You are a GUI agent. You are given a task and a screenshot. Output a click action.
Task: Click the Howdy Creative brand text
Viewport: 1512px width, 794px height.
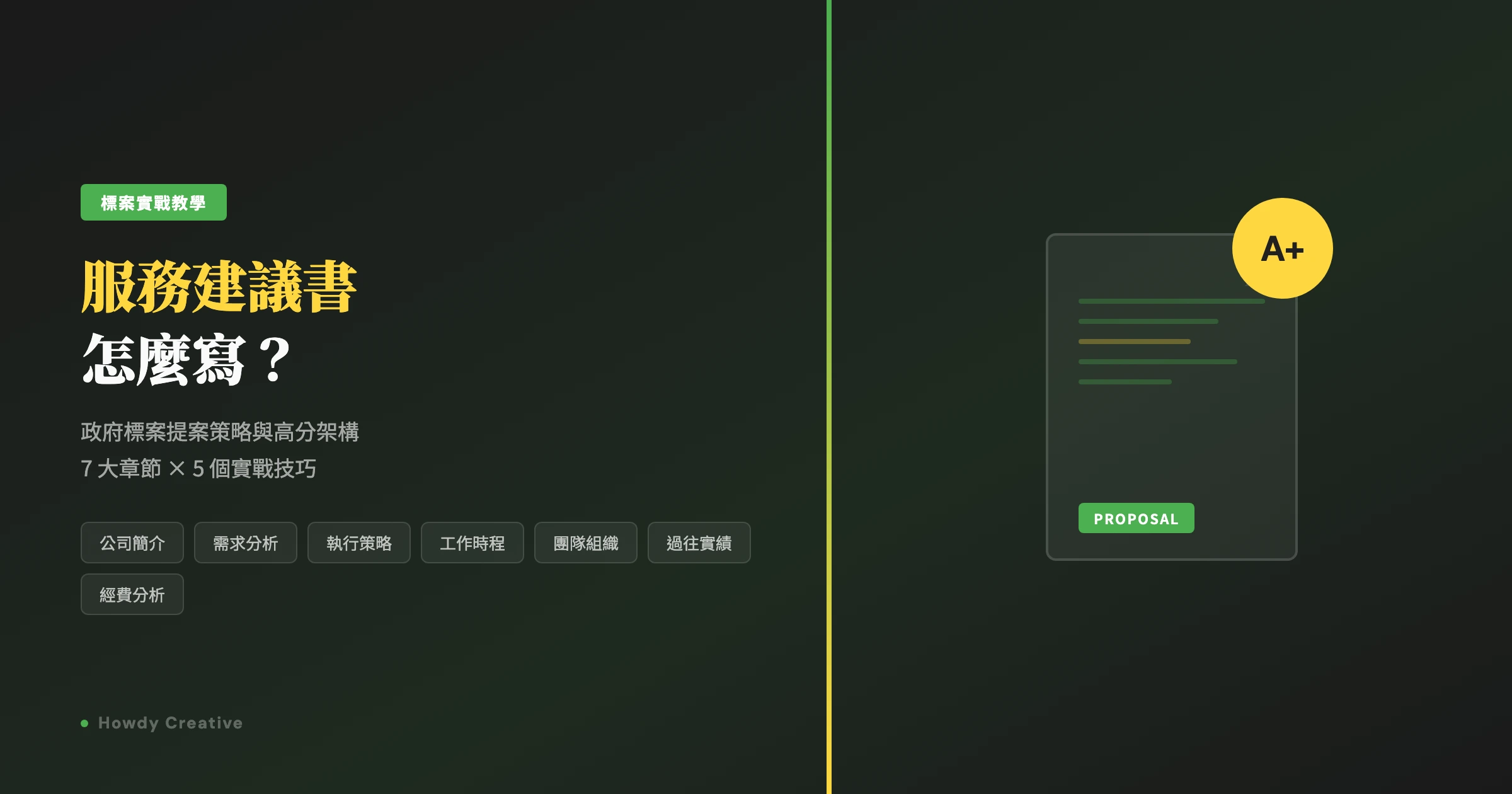point(170,723)
